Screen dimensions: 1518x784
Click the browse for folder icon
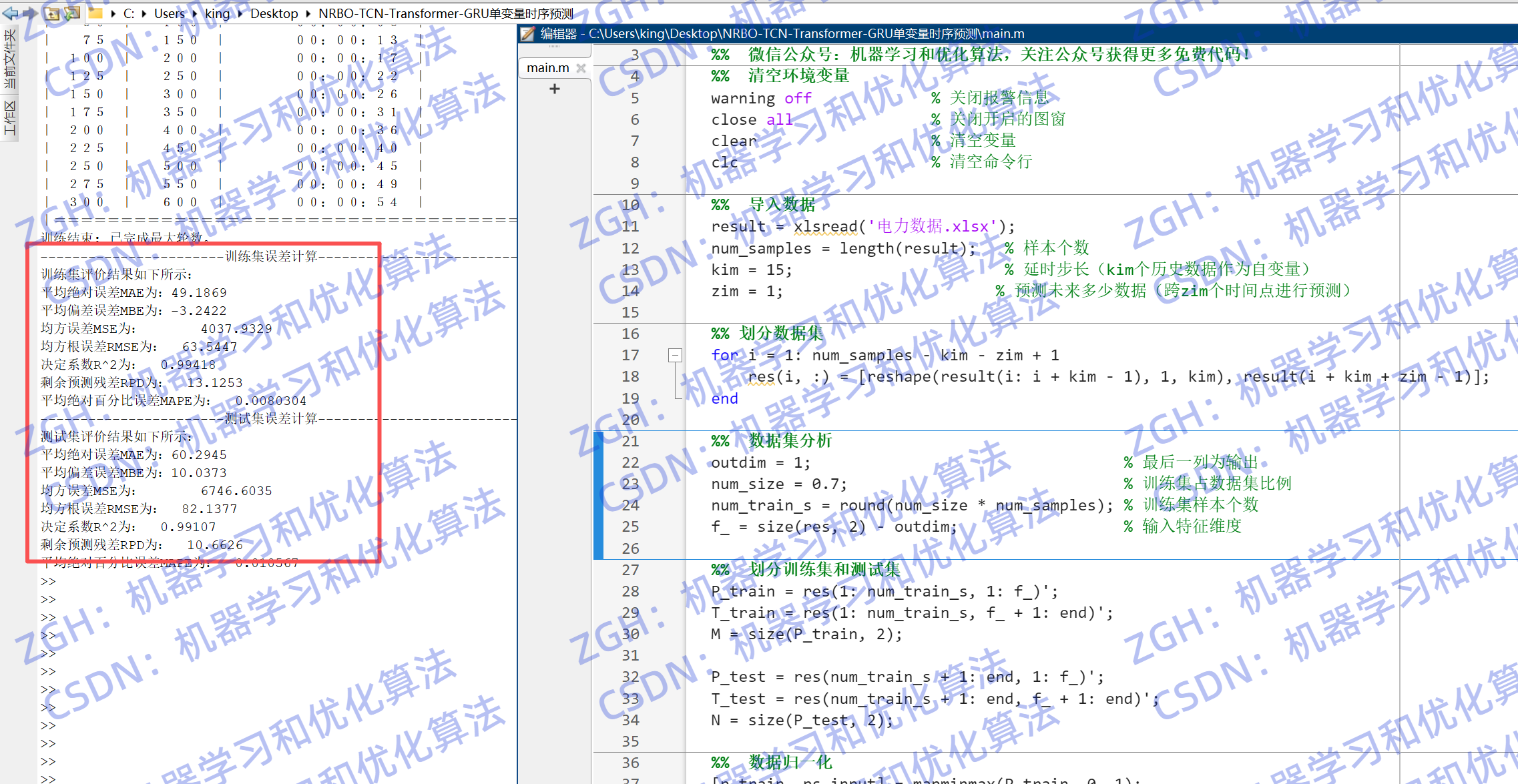[x=72, y=13]
